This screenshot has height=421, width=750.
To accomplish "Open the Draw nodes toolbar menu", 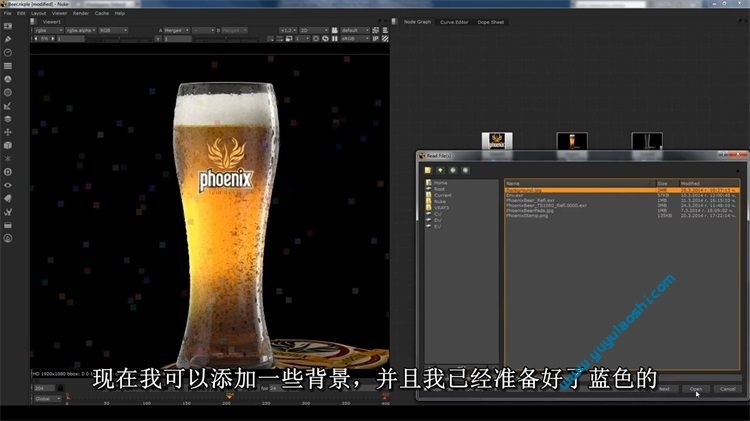I will (x=8, y=39).
